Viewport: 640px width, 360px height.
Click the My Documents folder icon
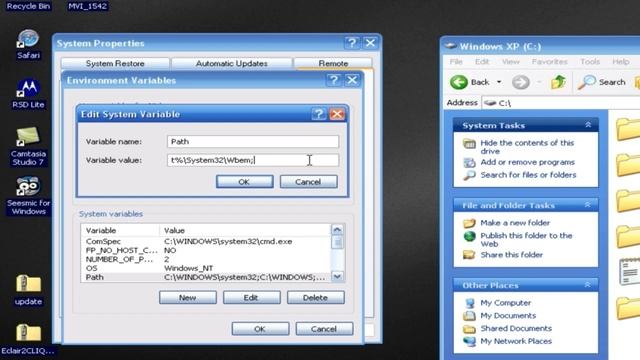pyautogui.click(x=469, y=316)
